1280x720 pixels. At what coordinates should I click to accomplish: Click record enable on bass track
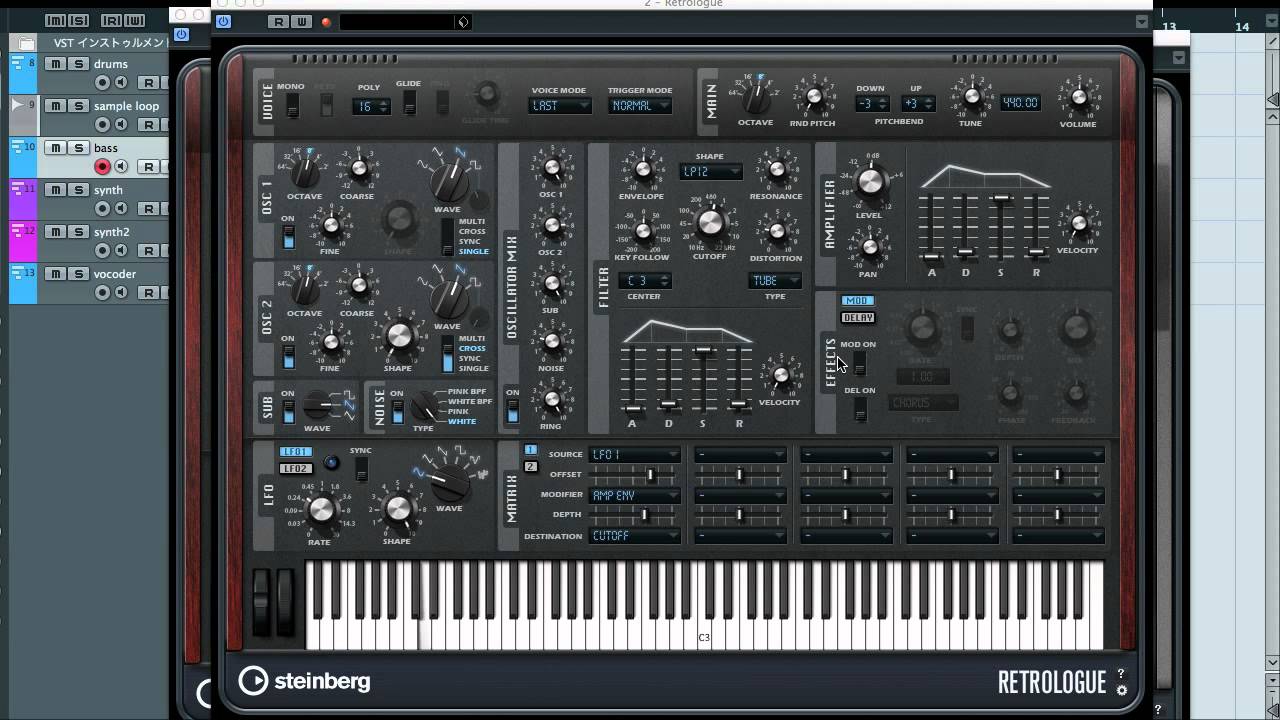pyautogui.click(x=102, y=167)
